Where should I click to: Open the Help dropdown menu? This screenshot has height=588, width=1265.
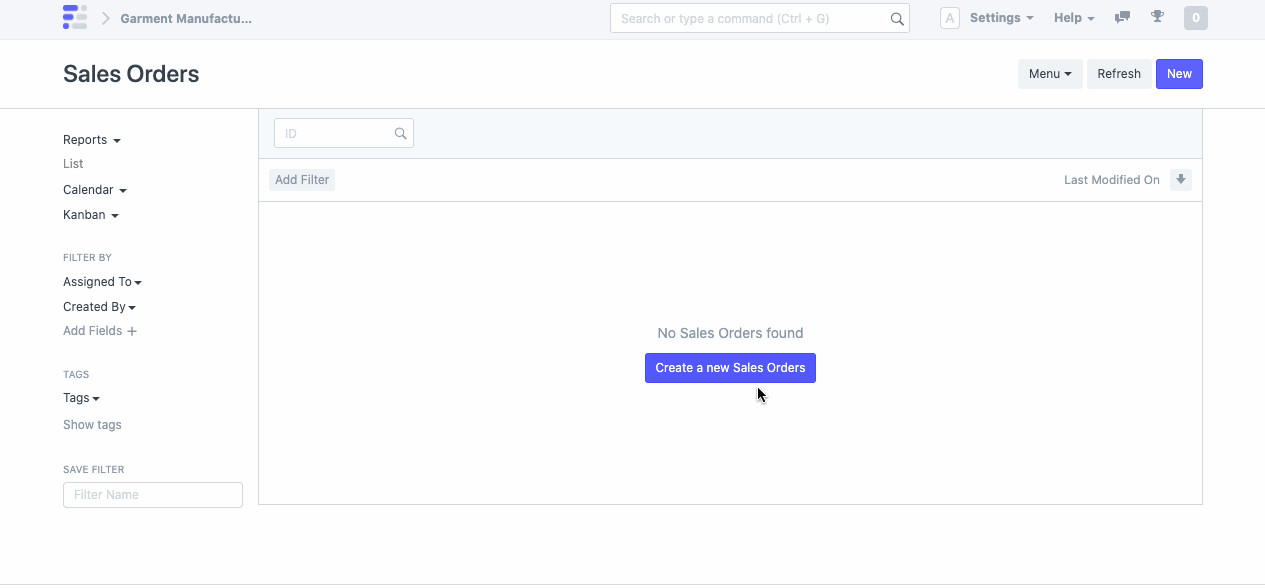1074,18
